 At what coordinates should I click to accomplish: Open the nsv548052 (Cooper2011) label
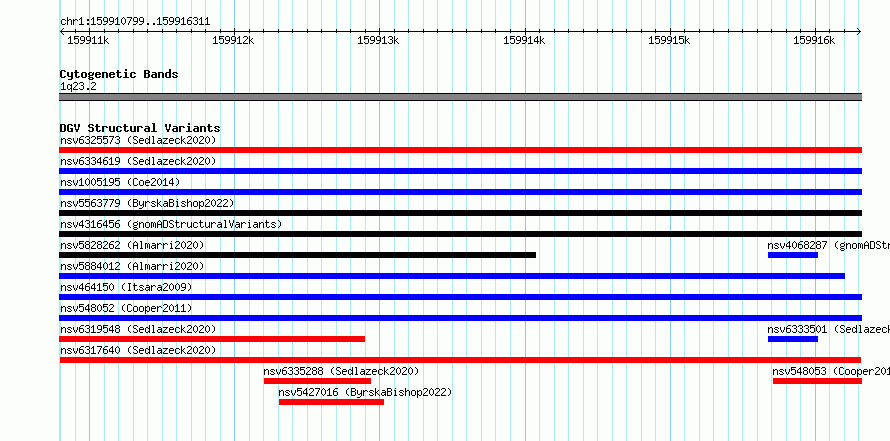pos(126,308)
